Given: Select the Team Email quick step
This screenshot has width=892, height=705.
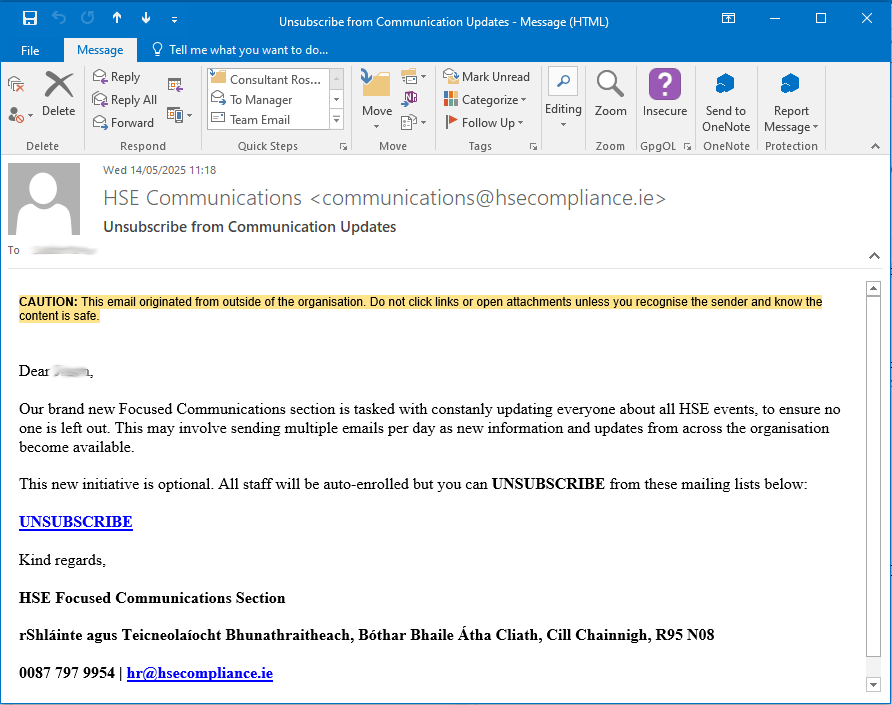Looking at the screenshot, I should click(268, 119).
